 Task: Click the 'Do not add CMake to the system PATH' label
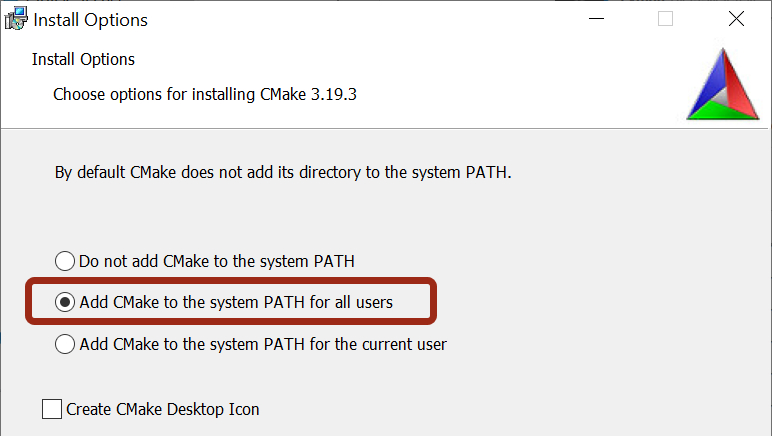(x=217, y=261)
